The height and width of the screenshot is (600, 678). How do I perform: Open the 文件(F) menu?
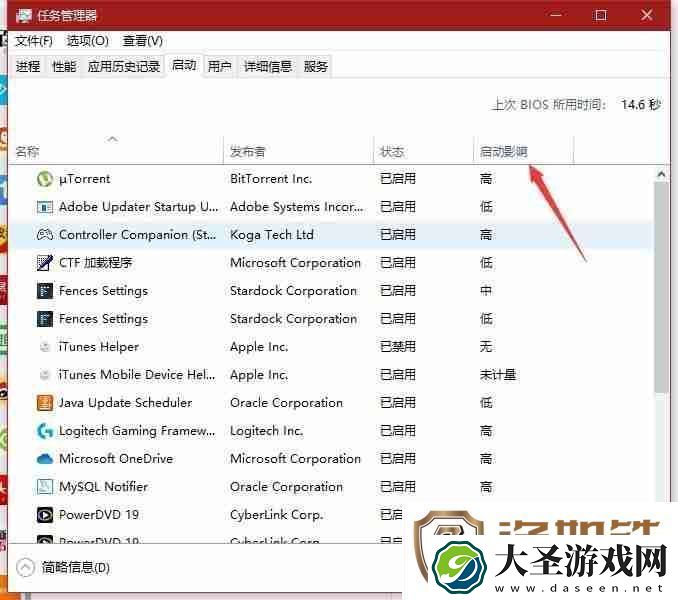[x=34, y=41]
